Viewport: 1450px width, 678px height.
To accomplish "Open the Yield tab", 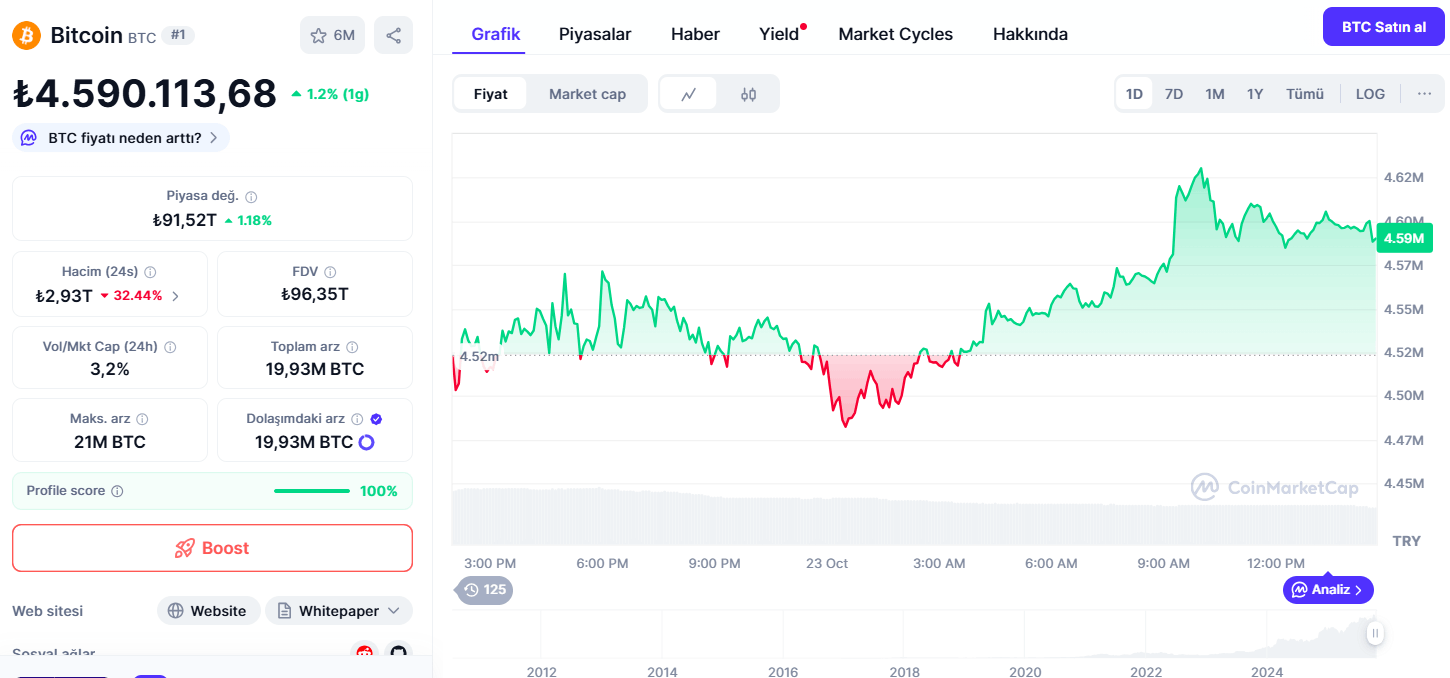I will point(779,34).
